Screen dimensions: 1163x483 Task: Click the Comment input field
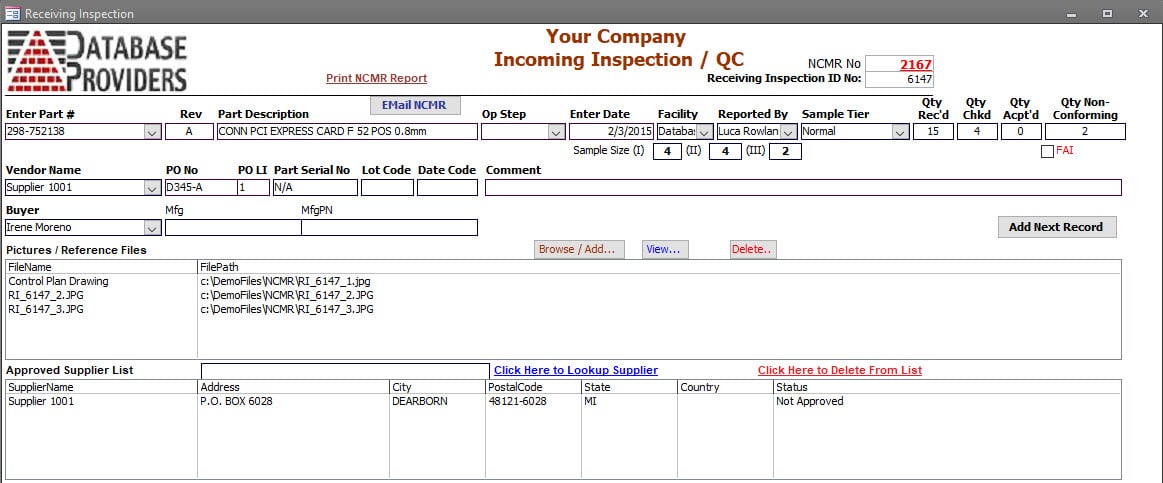point(803,188)
